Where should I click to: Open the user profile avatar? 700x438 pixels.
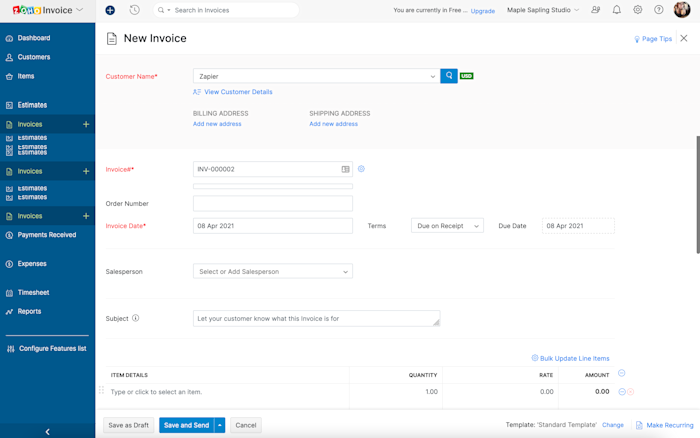(682, 9)
